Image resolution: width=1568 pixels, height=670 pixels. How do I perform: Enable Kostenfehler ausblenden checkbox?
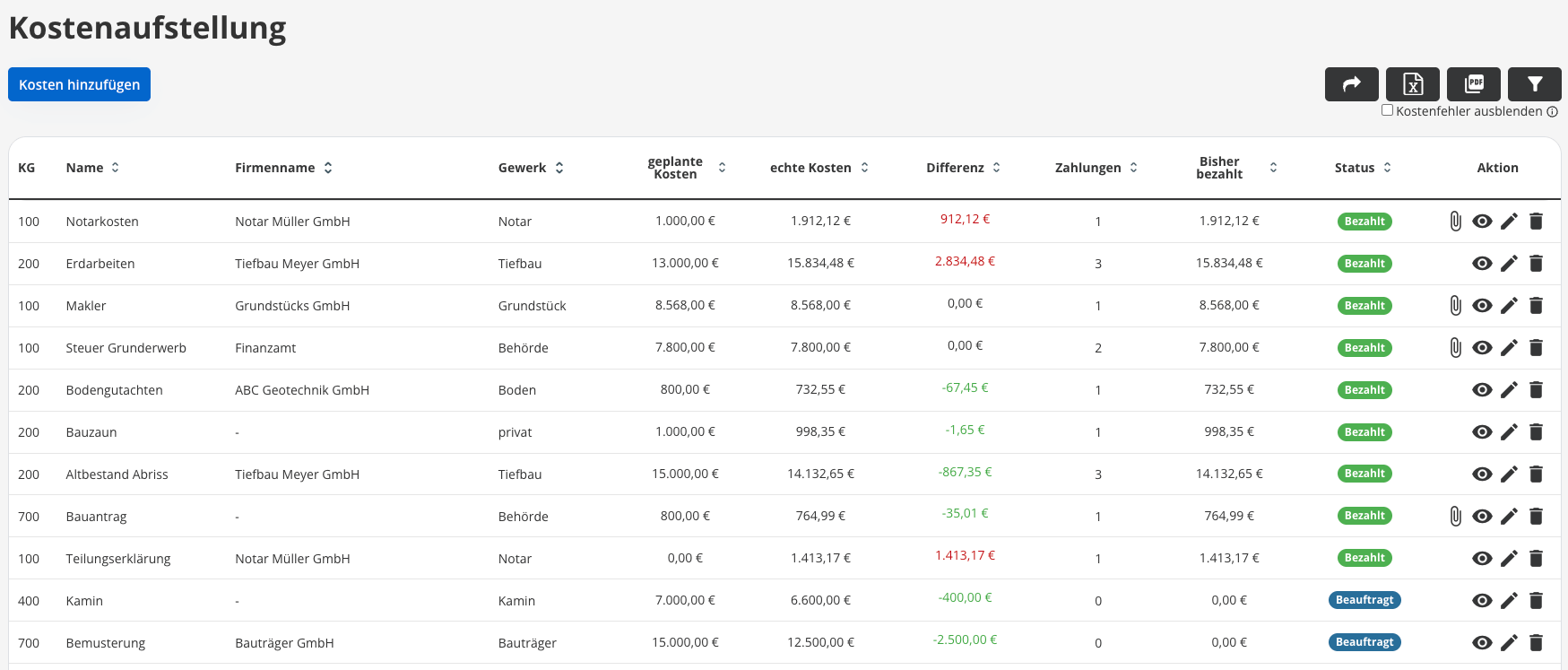[x=1387, y=110]
